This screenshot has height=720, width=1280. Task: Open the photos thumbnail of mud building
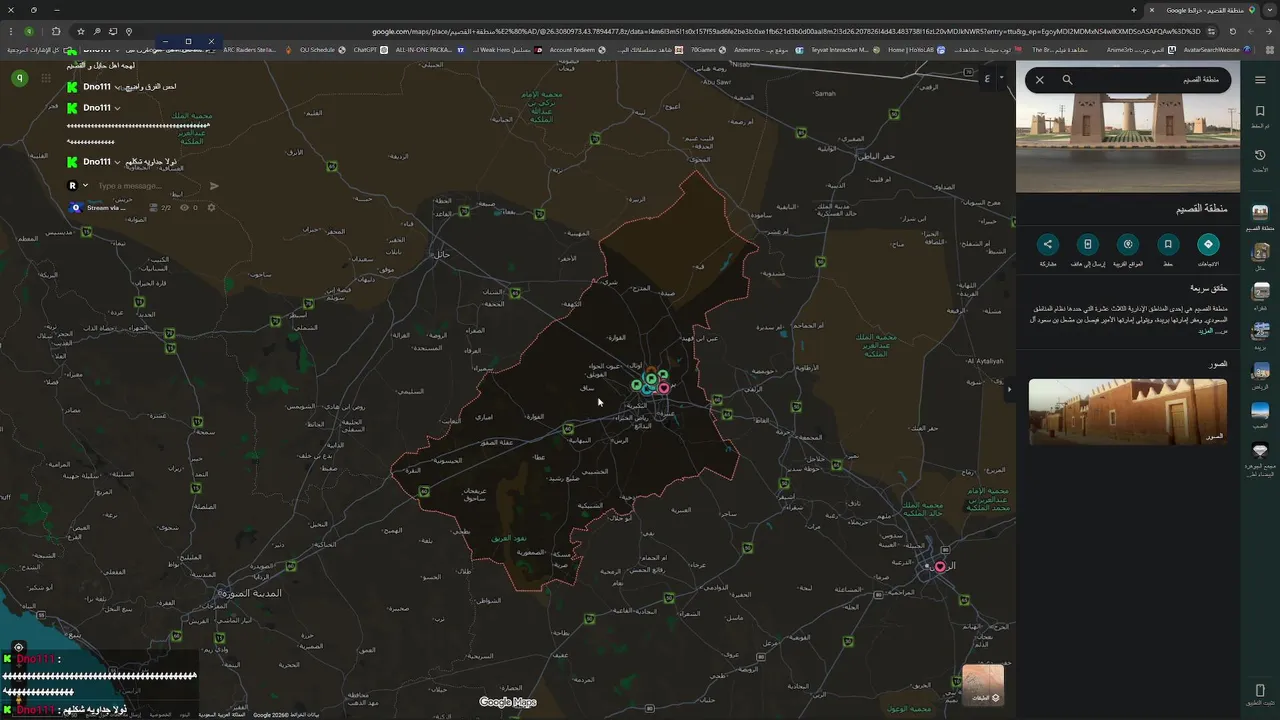point(1128,411)
